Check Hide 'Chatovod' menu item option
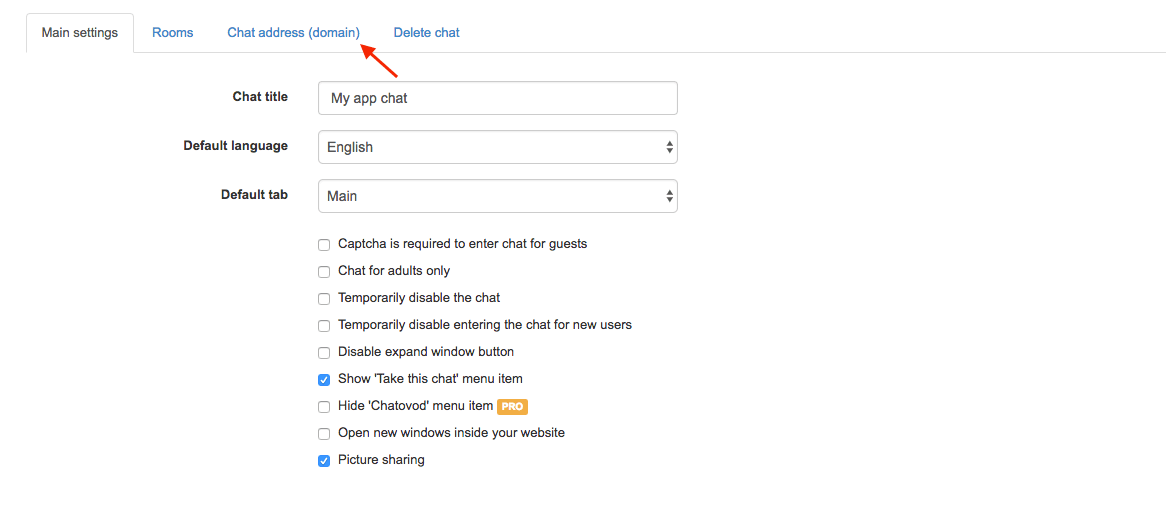 (324, 407)
